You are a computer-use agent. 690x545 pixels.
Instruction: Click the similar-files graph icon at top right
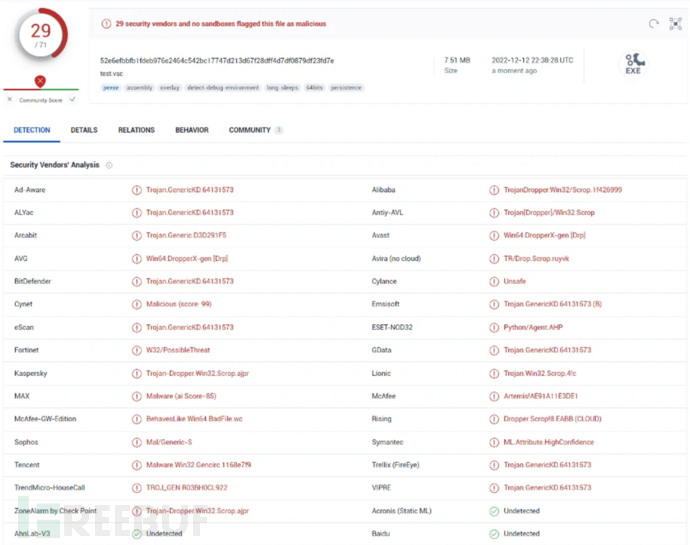tap(675, 24)
